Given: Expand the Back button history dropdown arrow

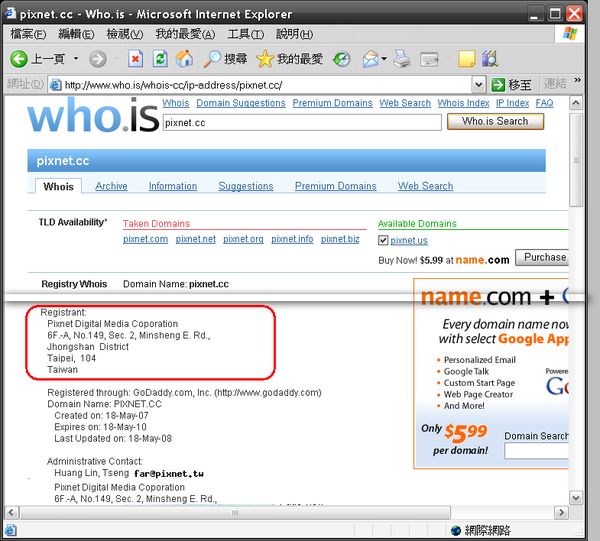Looking at the screenshot, I should [76, 59].
